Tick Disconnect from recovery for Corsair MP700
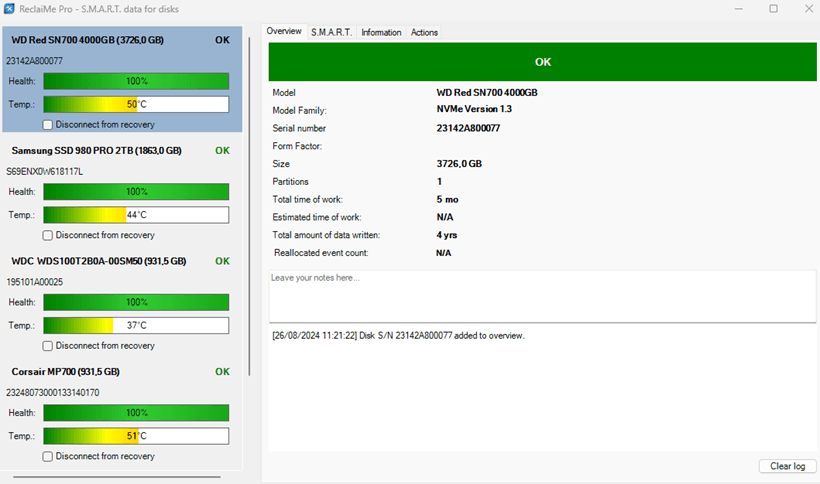820x484 pixels. (48, 456)
